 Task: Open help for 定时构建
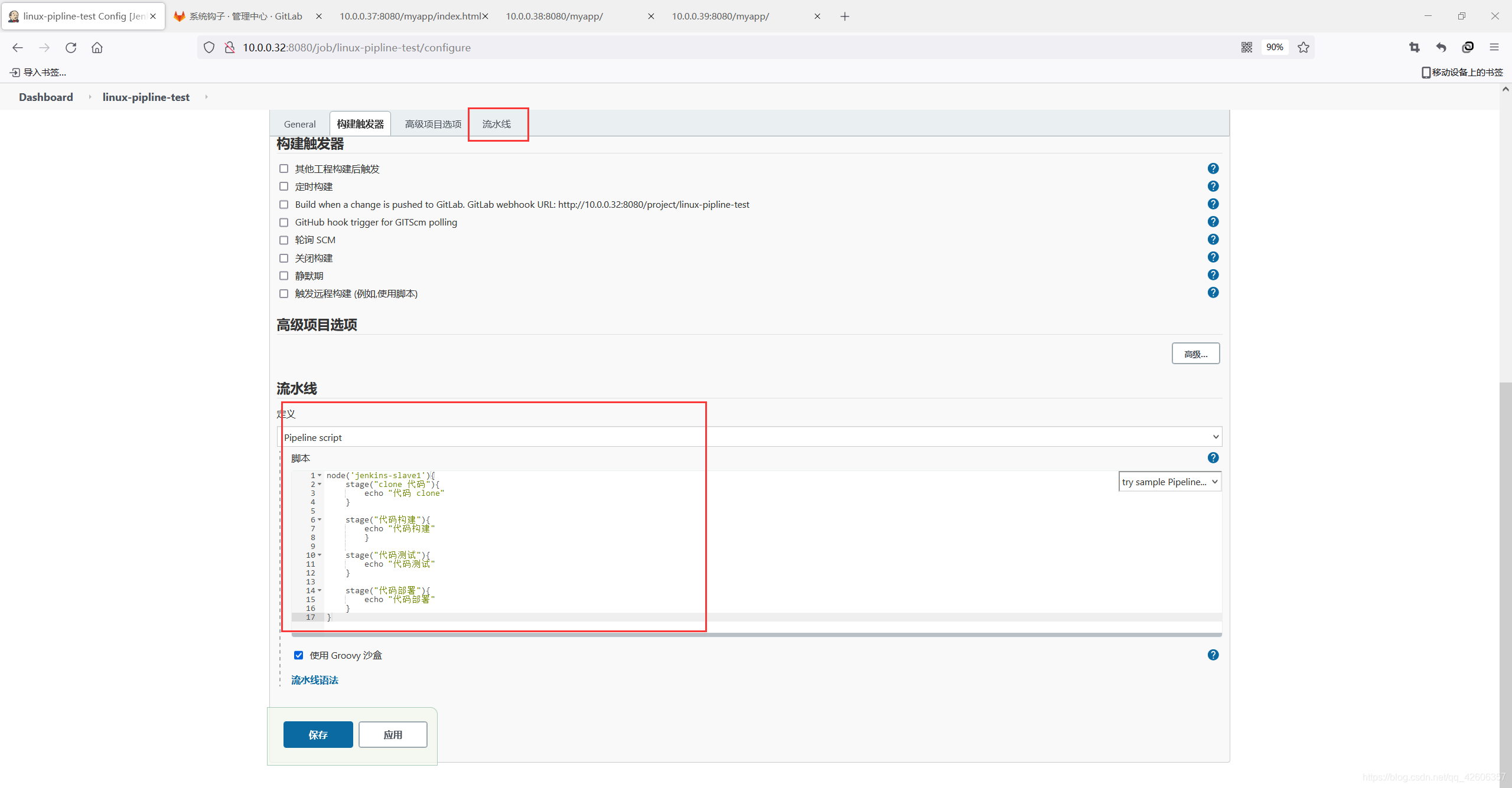click(x=1213, y=186)
